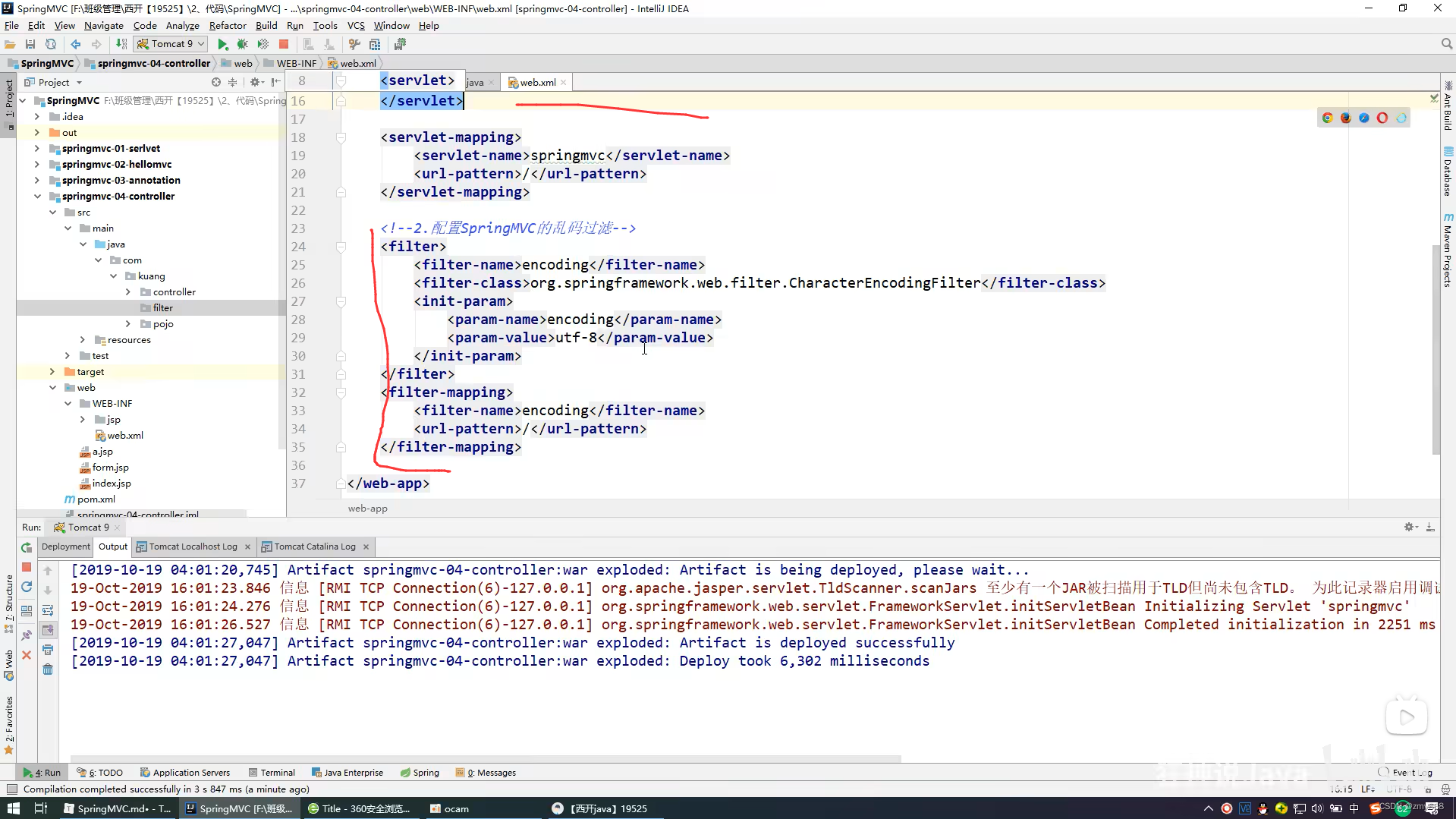Click the console horizontal scrollbar
Screen dimensions: 1456x819
486,759
